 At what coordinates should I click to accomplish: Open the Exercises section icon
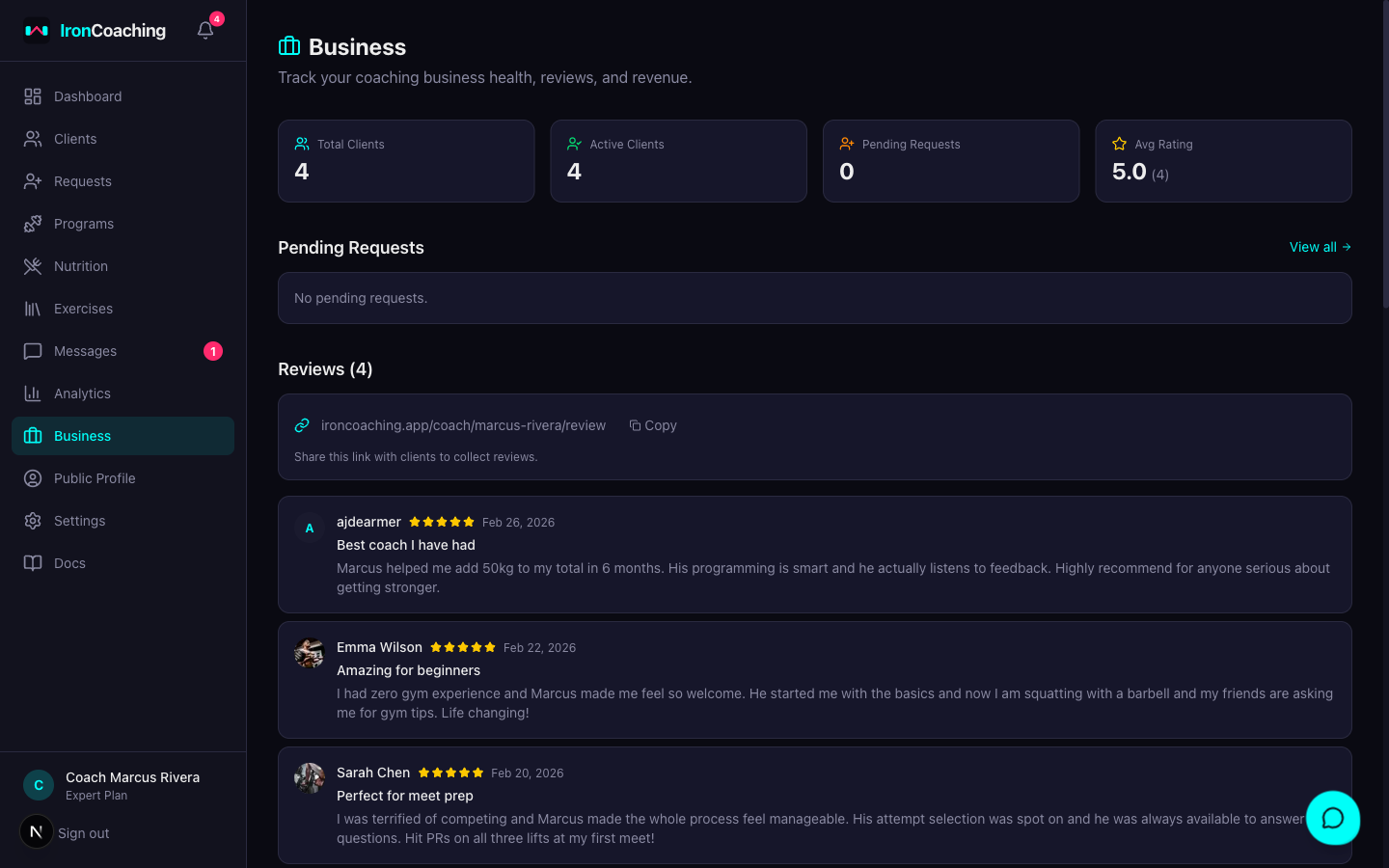34,309
